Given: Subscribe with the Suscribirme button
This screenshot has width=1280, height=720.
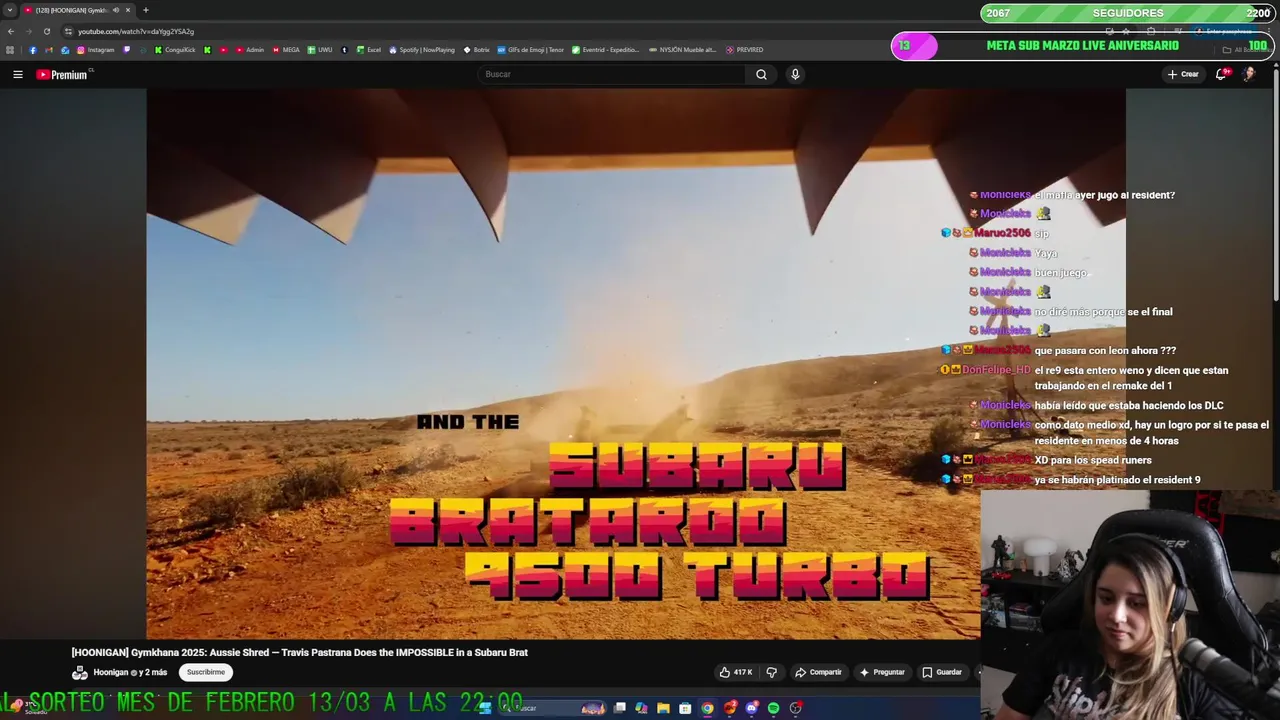Looking at the screenshot, I should [206, 672].
